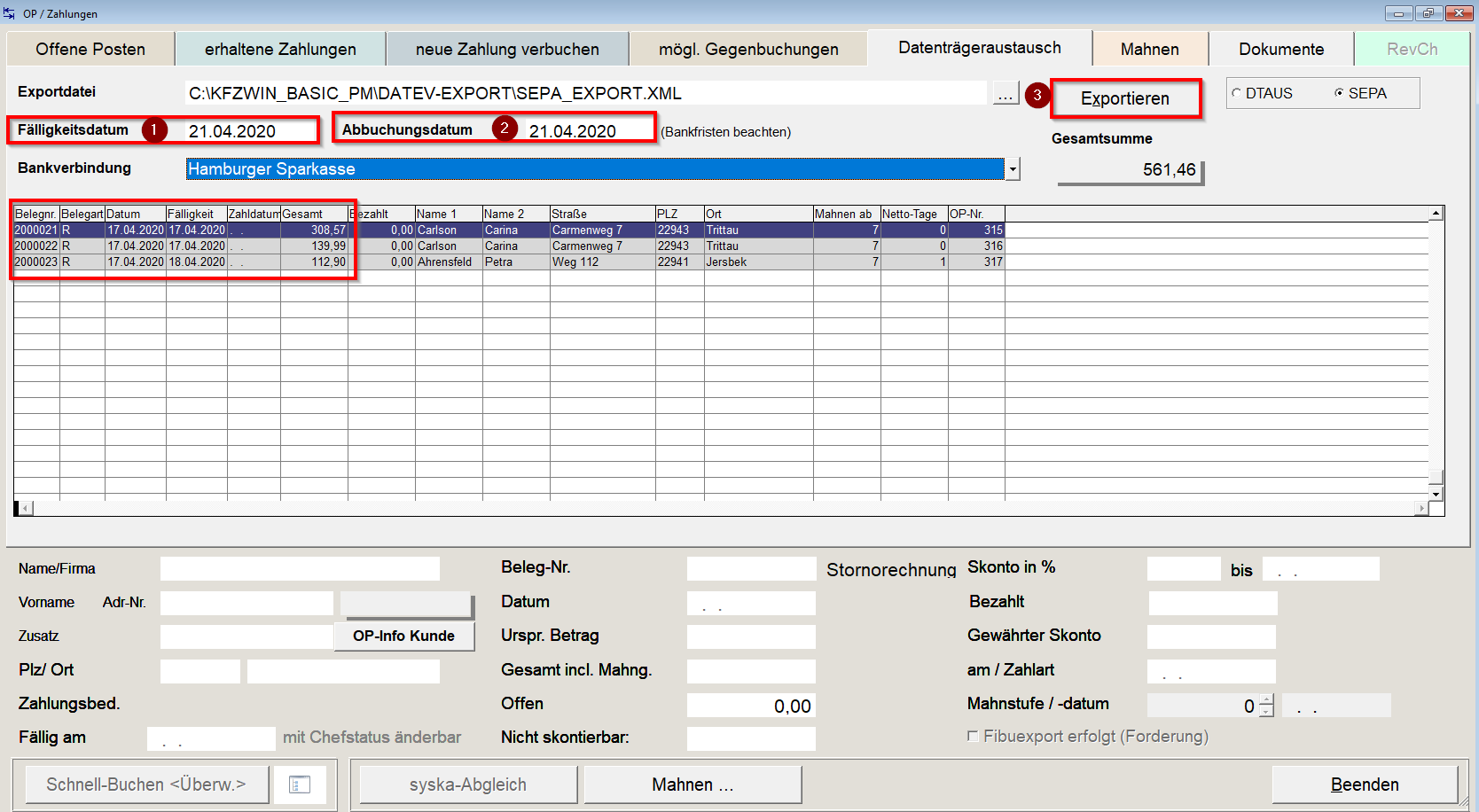Click Jersbek in Ort column
1479x812 pixels.
tap(759, 262)
